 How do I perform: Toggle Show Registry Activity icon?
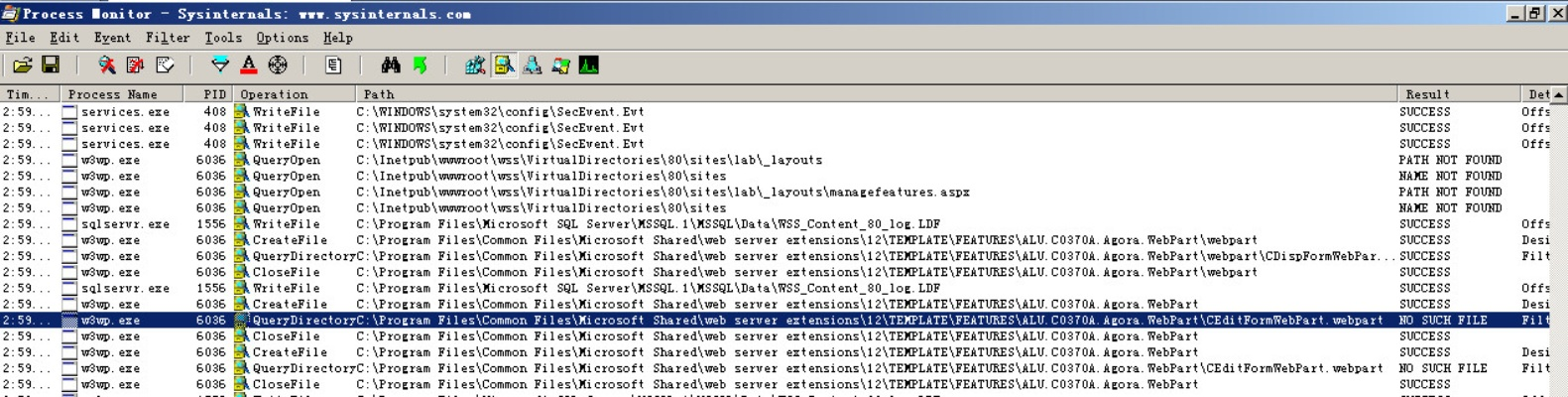coord(475,66)
